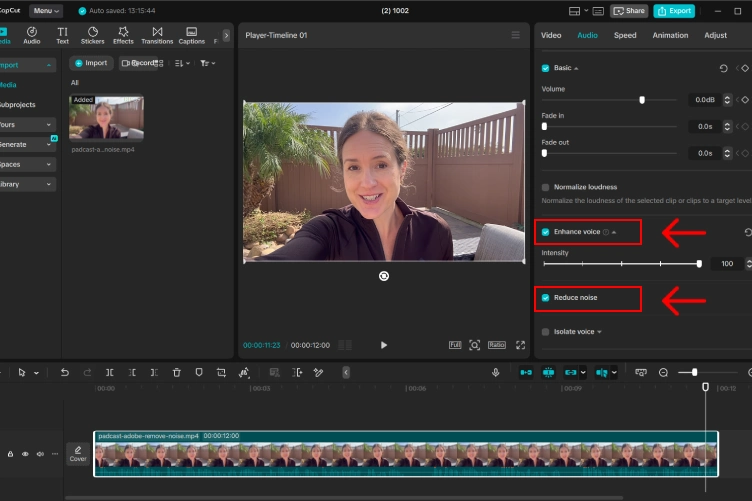
Task: Enable the Isolate voice checkbox
Action: coord(545,332)
